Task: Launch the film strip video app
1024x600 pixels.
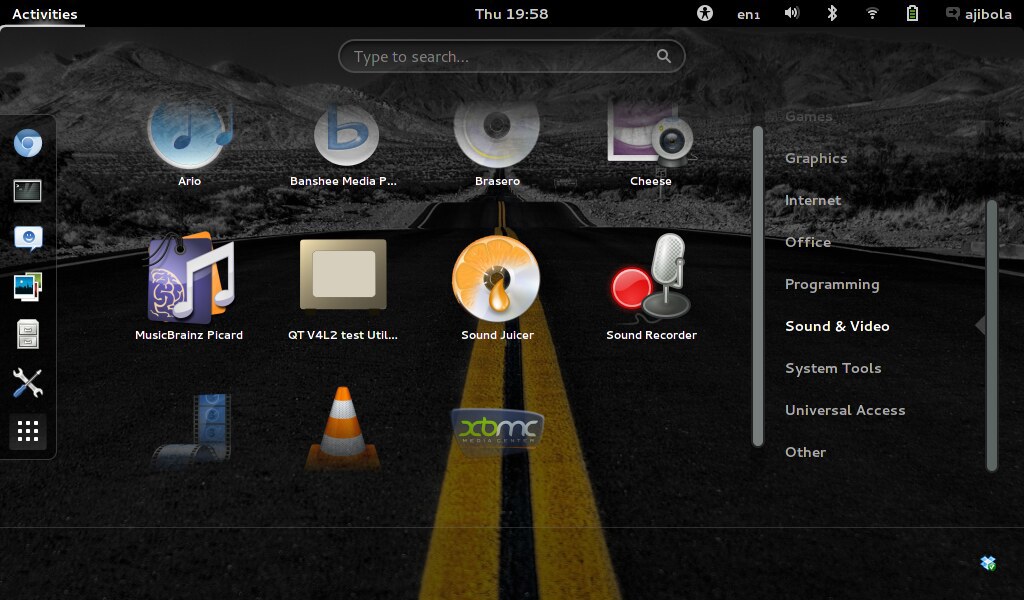Action: [x=192, y=429]
